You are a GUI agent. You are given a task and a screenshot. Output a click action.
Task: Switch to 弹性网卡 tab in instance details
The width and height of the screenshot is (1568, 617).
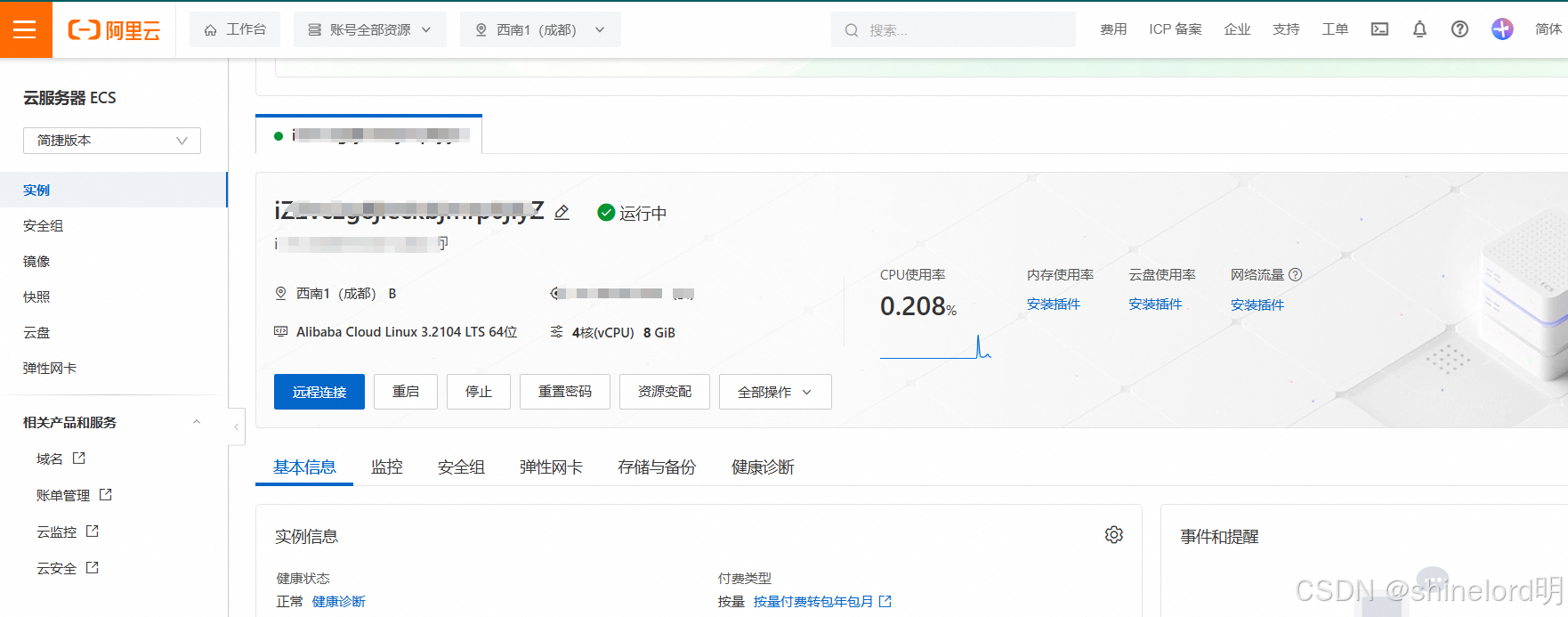[551, 467]
